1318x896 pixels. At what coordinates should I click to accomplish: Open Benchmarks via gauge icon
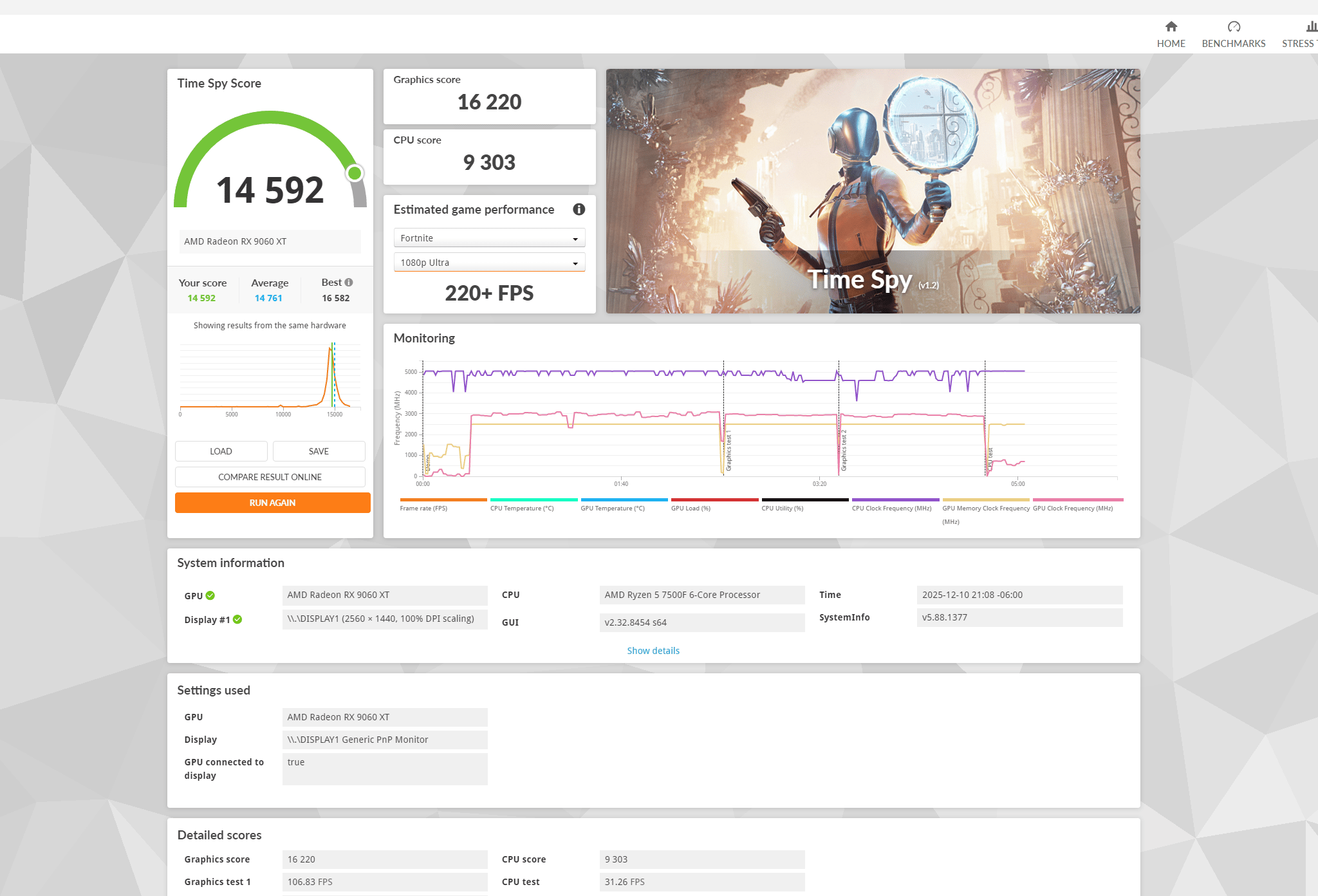click(x=1233, y=26)
